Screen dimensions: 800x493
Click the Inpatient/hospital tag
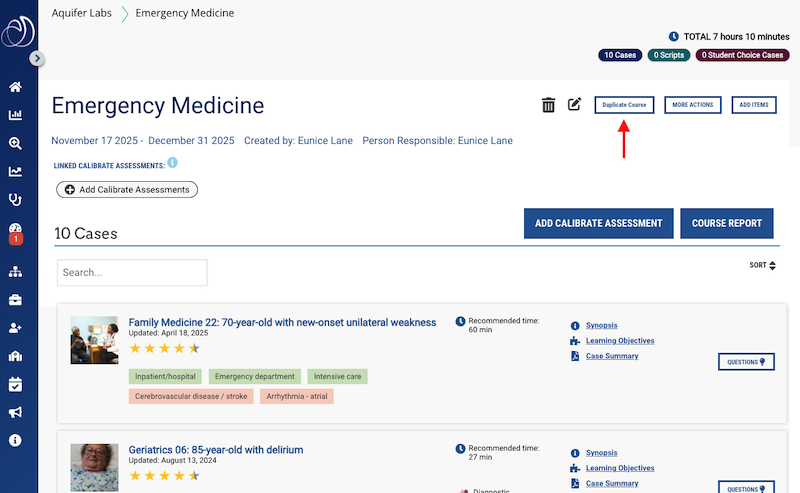pyautogui.click(x=165, y=377)
